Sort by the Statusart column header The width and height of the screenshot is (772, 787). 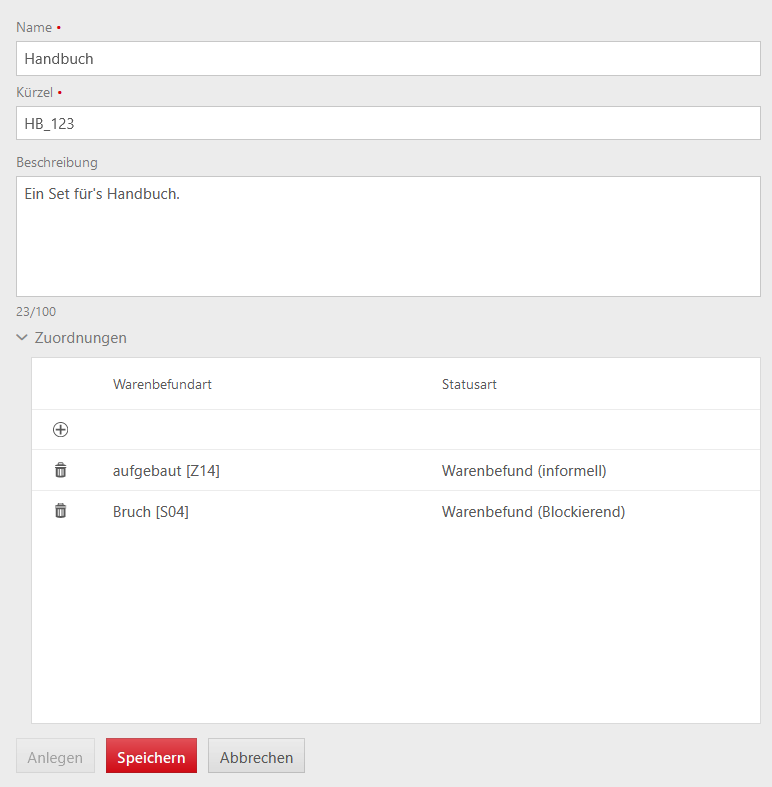469,384
